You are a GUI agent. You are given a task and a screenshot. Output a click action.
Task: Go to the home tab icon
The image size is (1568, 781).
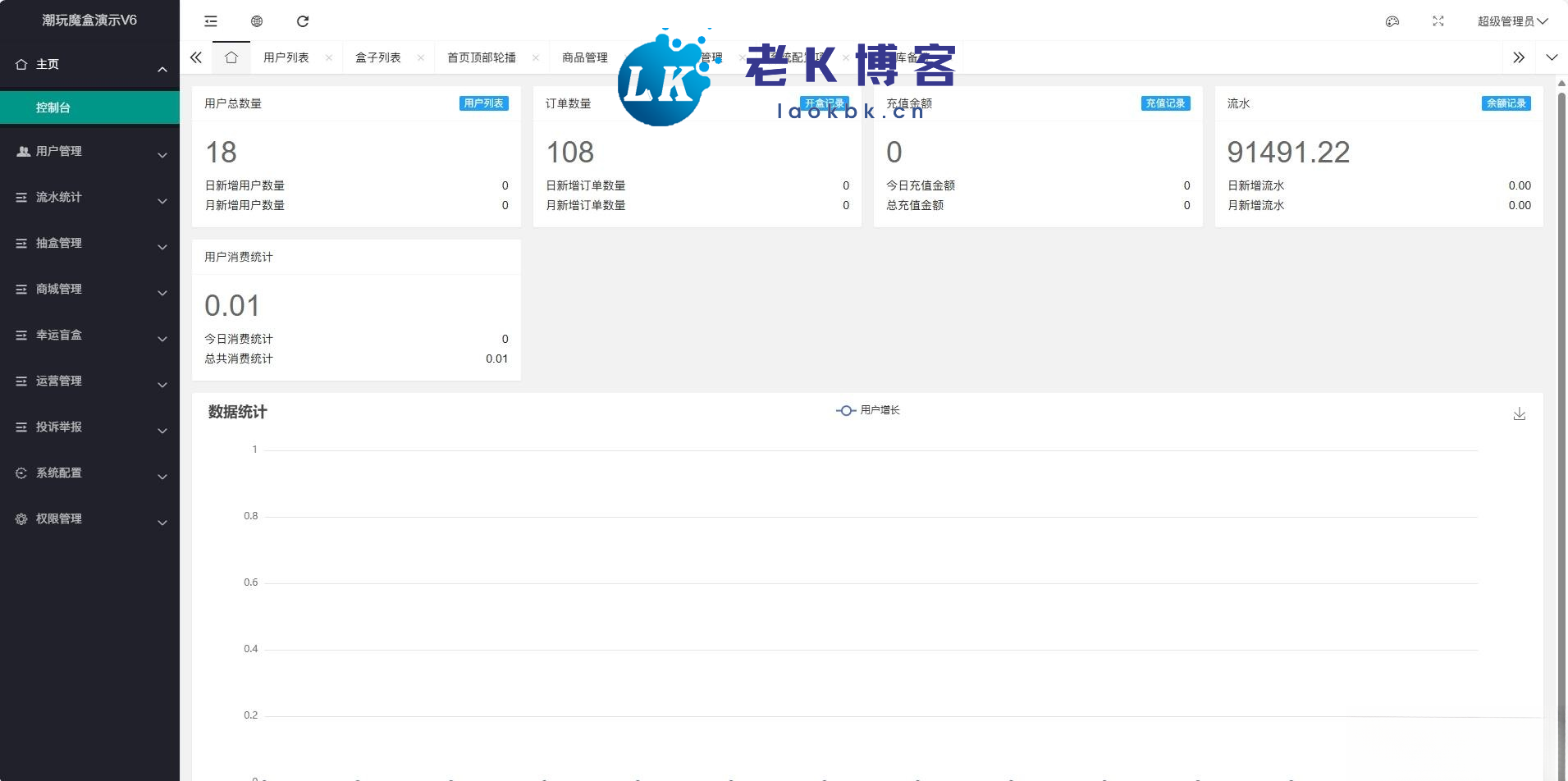(x=231, y=57)
